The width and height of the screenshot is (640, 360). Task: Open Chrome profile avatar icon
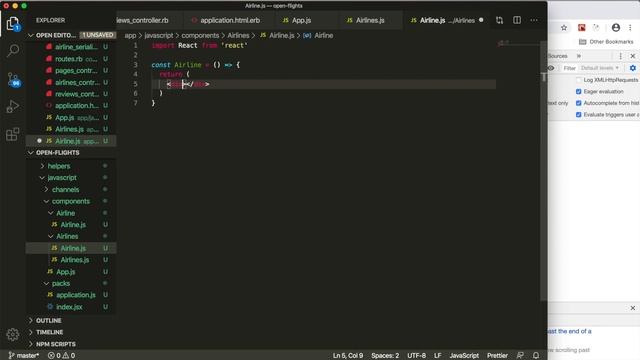pos(616,28)
